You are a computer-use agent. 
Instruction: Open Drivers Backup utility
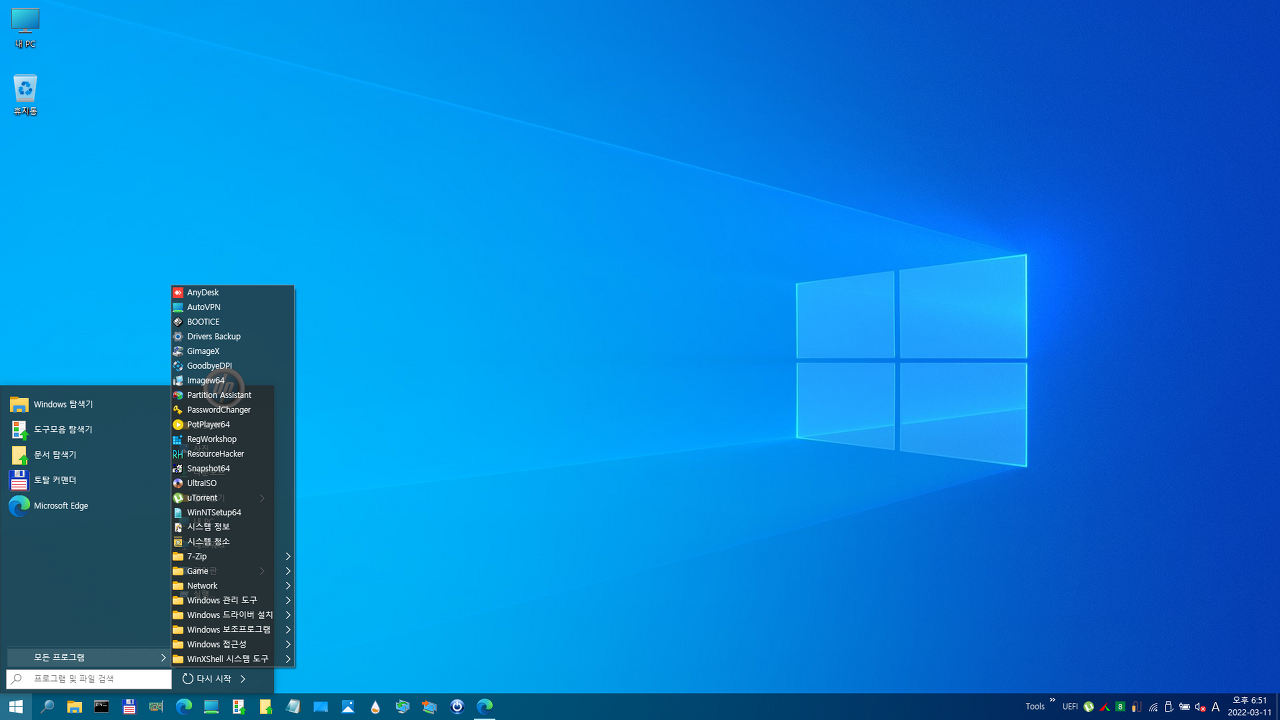[x=233, y=337]
